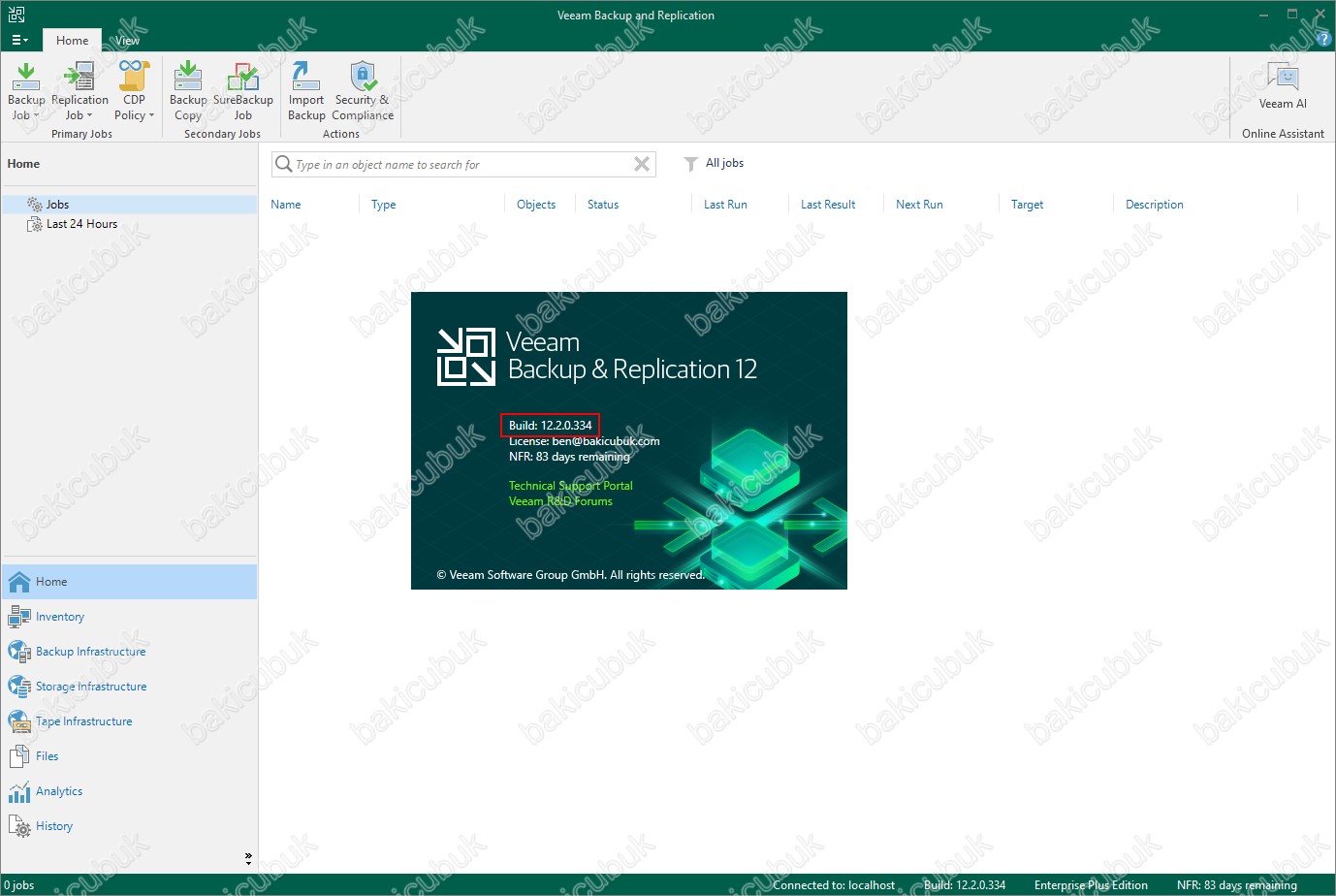Sort by the Name column header
This screenshot has height=896, width=1336.
pos(286,205)
